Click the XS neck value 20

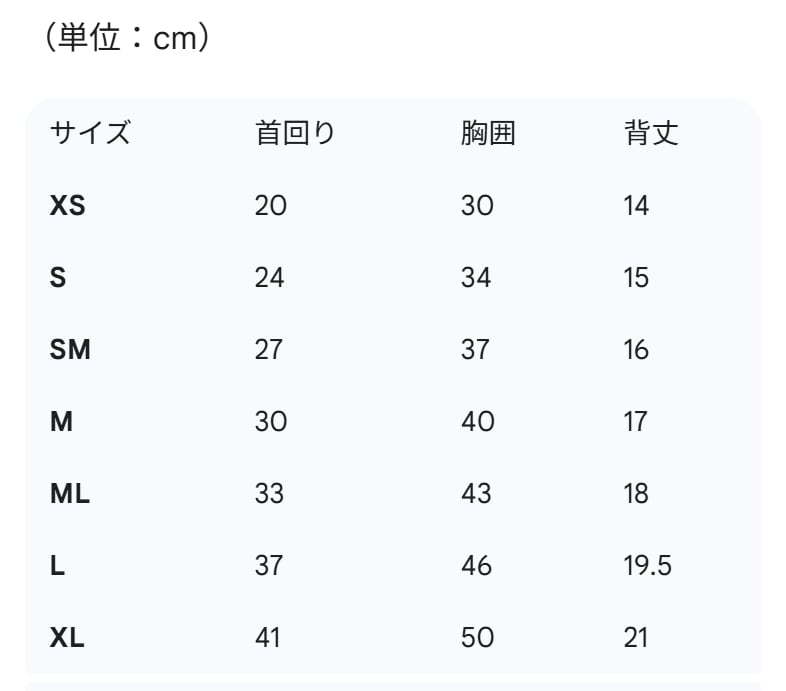271,206
